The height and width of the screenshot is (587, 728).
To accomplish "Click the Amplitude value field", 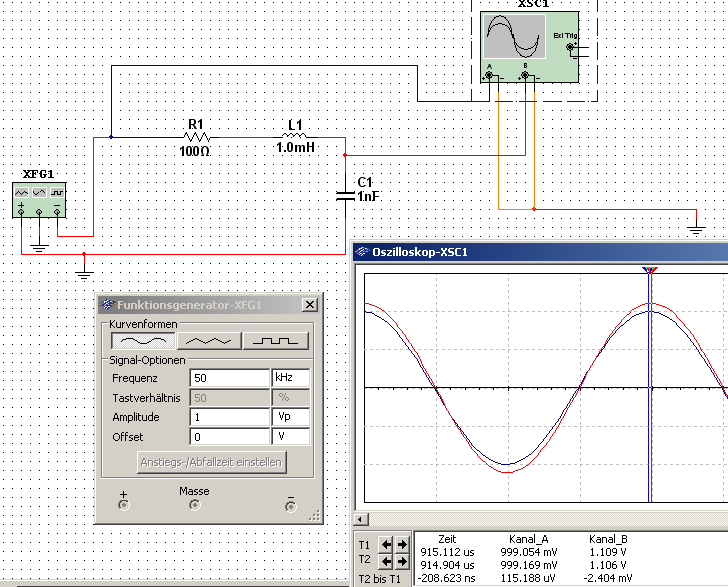I will click(x=229, y=417).
